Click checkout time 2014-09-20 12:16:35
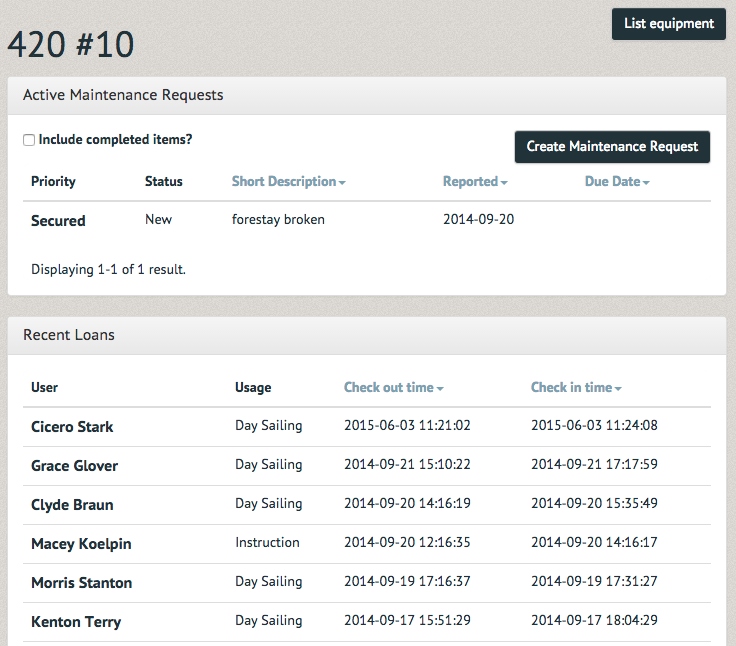 click(407, 542)
